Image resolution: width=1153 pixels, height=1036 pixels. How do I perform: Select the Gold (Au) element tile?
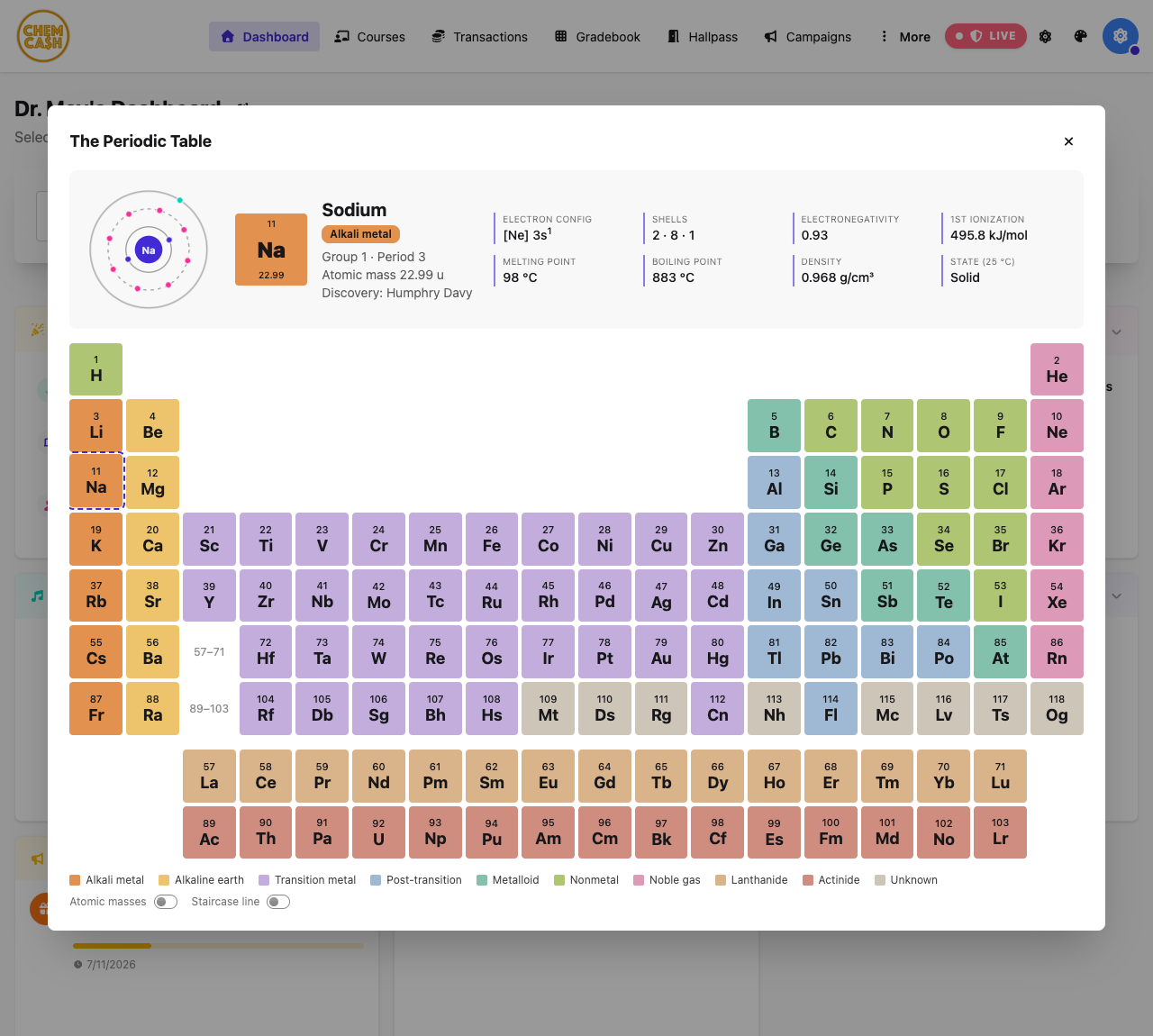click(661, 651)
